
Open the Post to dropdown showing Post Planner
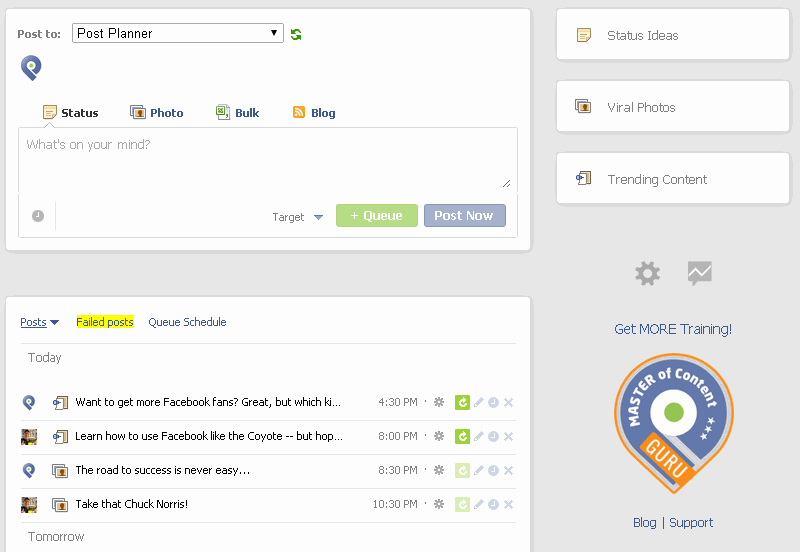pyautogui.click(x=178, y=33)
